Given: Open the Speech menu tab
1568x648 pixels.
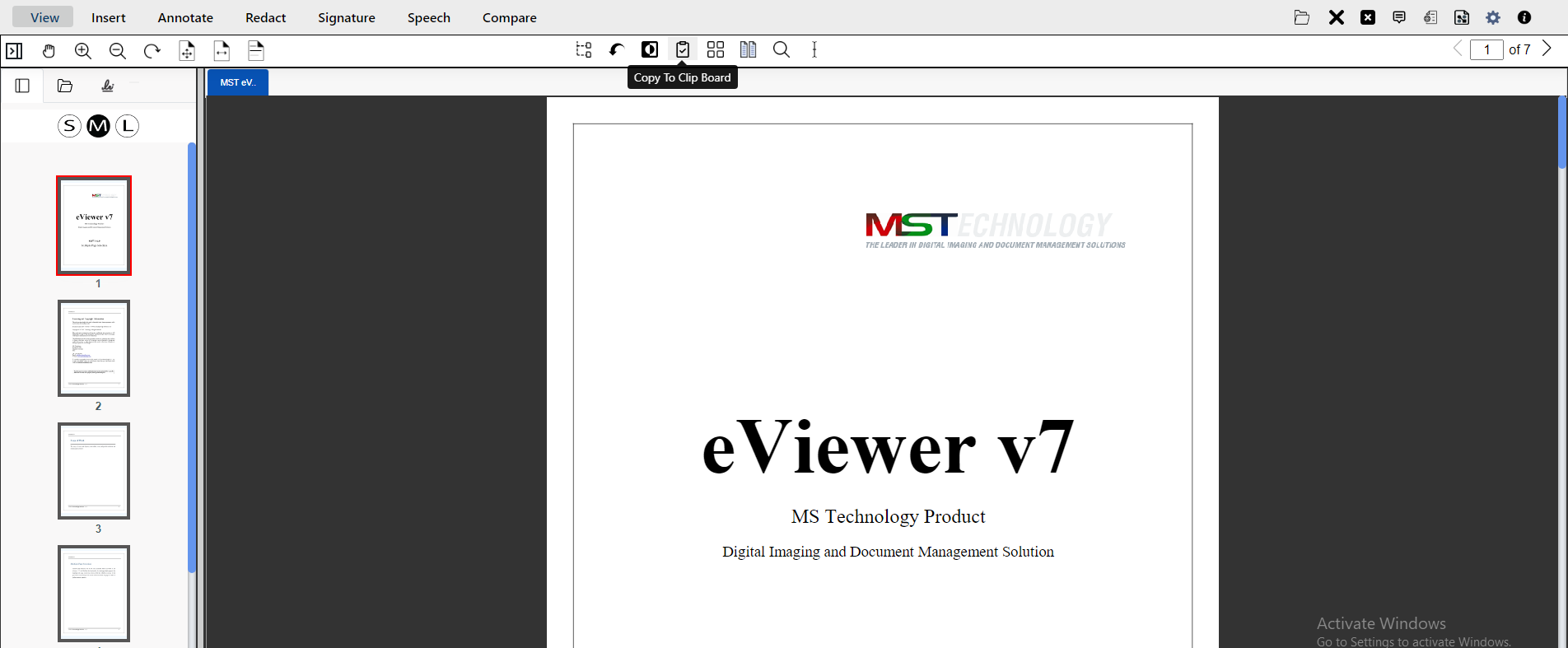Looking at the screenshot, I should (429, 17).
